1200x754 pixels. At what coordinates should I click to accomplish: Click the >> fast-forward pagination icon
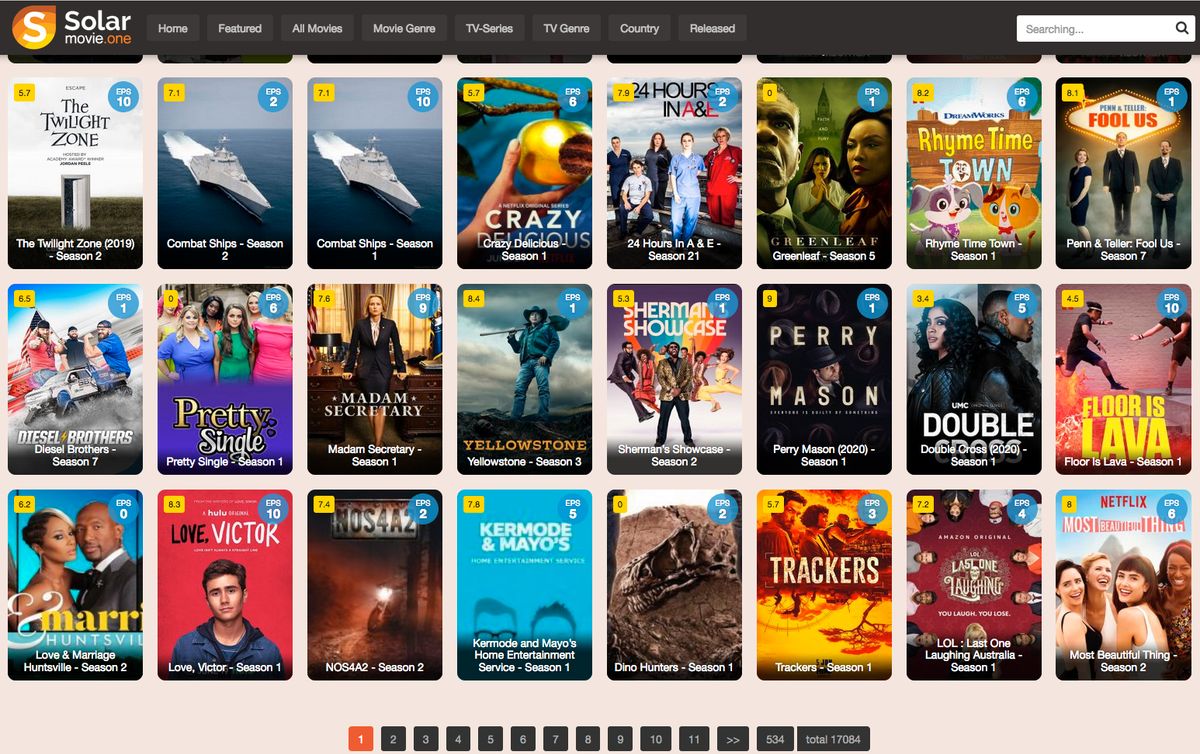tap(734, 738)
